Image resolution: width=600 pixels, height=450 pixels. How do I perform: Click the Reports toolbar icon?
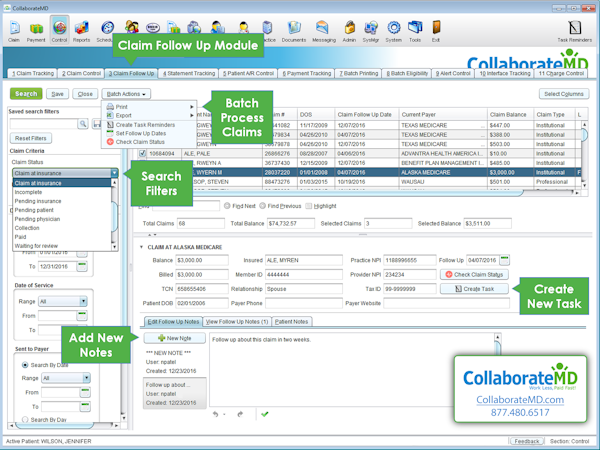pos(81,29)
